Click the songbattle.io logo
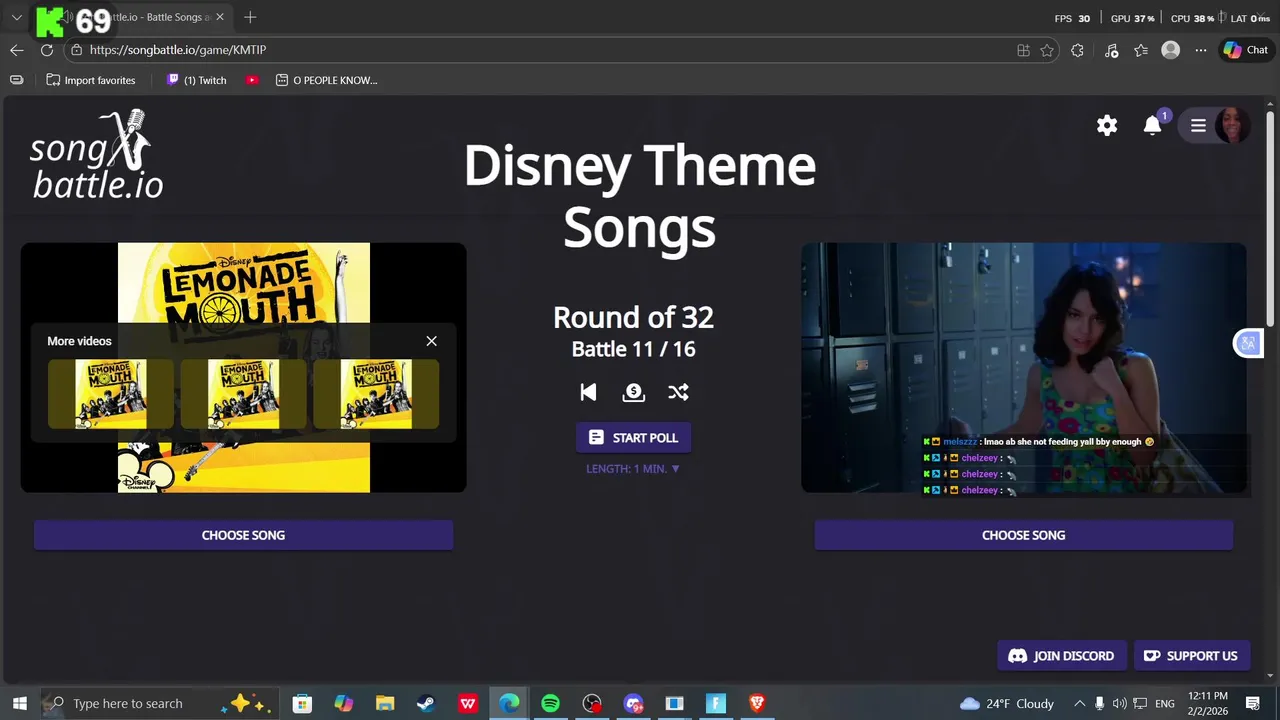Image resolution: width=1280 pixels, height=720 pixels. 96,154
